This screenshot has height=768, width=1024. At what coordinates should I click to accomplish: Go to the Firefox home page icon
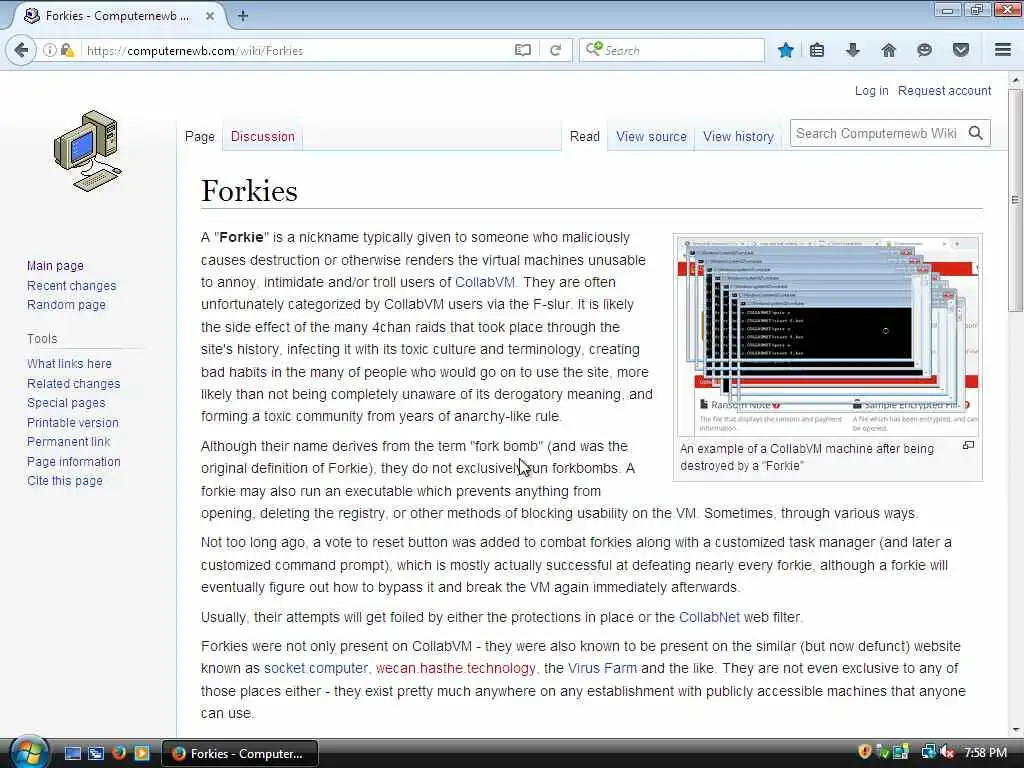point(889,50)
